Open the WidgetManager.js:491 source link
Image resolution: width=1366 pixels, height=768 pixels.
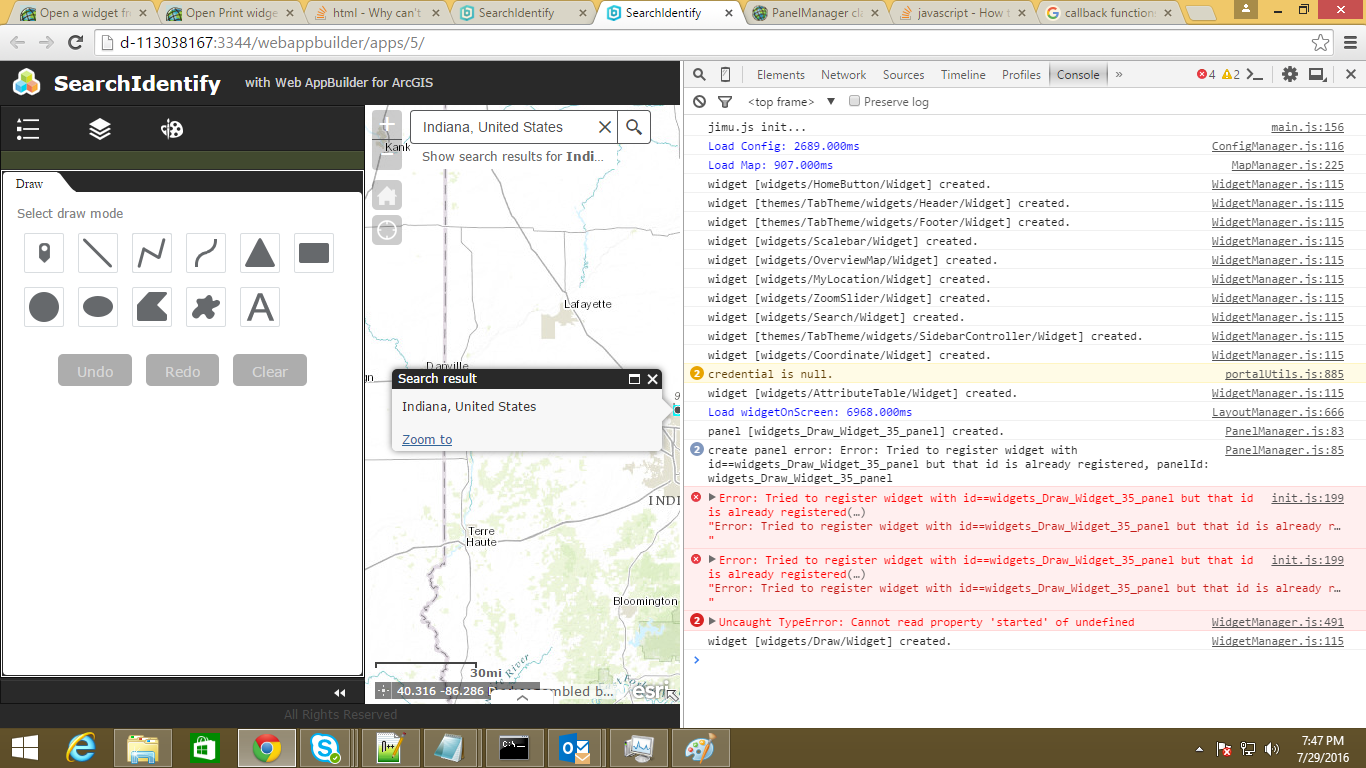click(1278, 622)
